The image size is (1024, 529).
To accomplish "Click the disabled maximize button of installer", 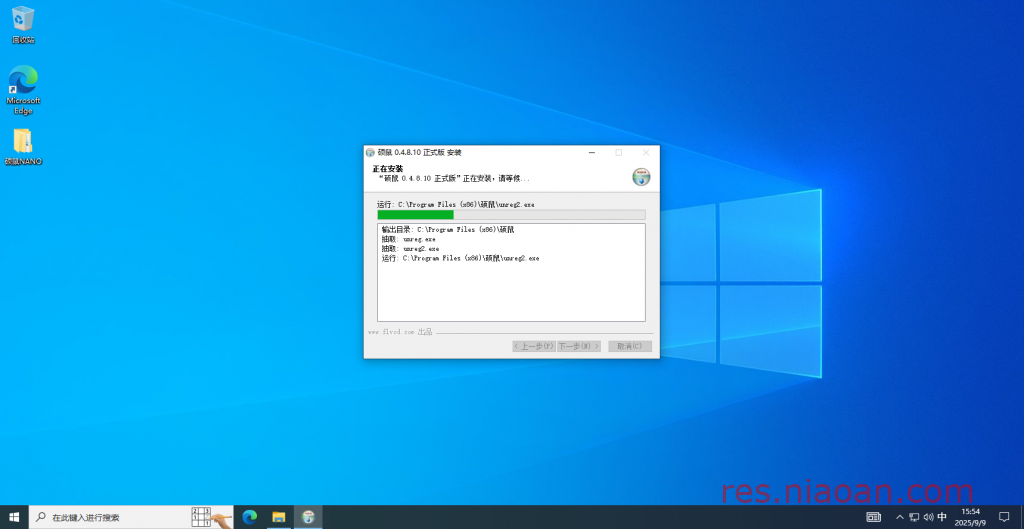I will coord(618,152).
